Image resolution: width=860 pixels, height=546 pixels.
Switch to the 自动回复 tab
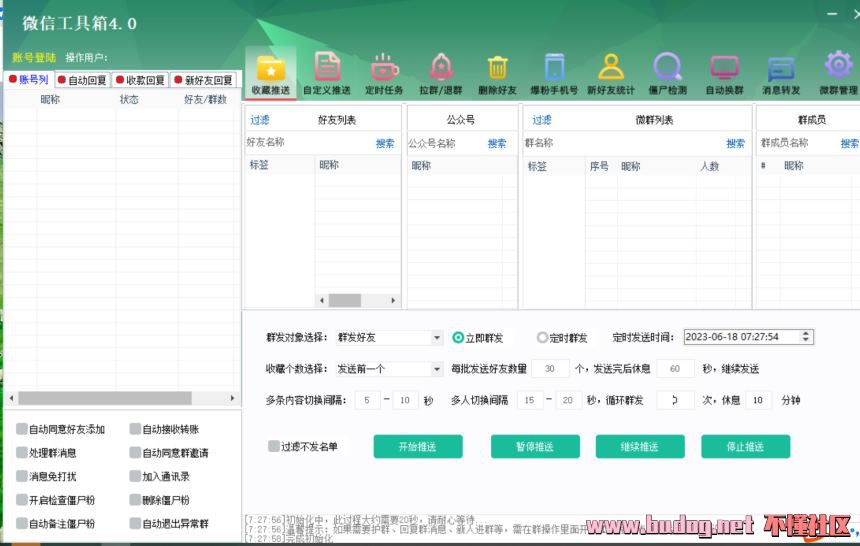pyautogui.click(x=83, y=80)
